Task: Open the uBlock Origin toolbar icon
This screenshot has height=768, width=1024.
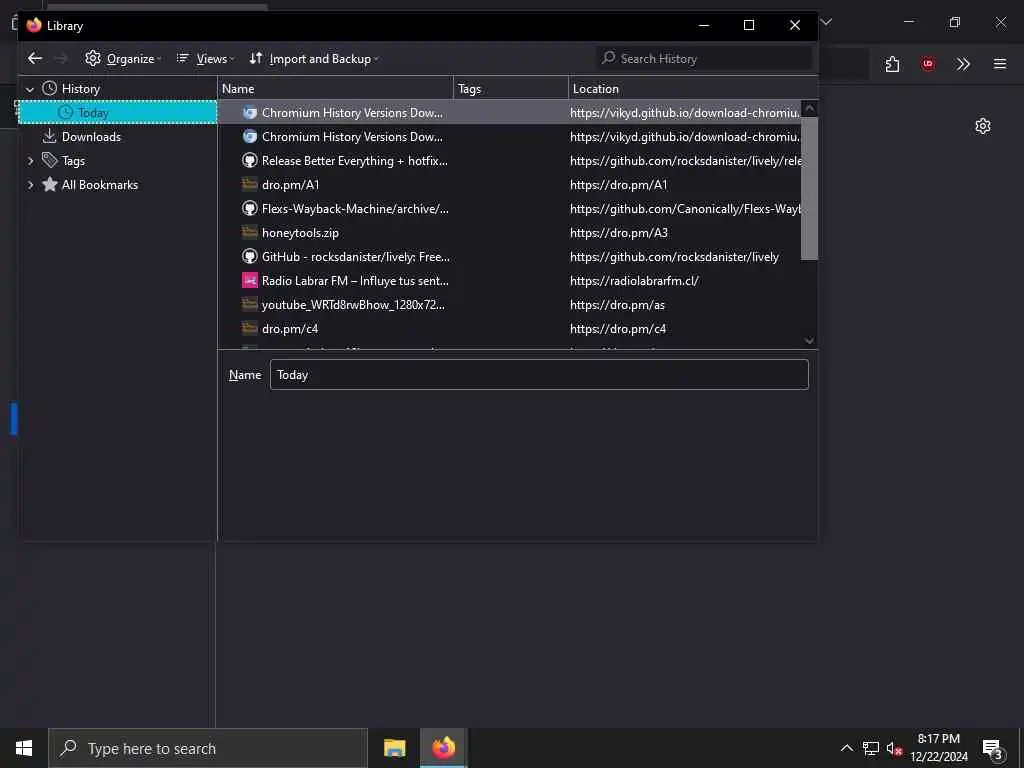Action: [927, 64]
